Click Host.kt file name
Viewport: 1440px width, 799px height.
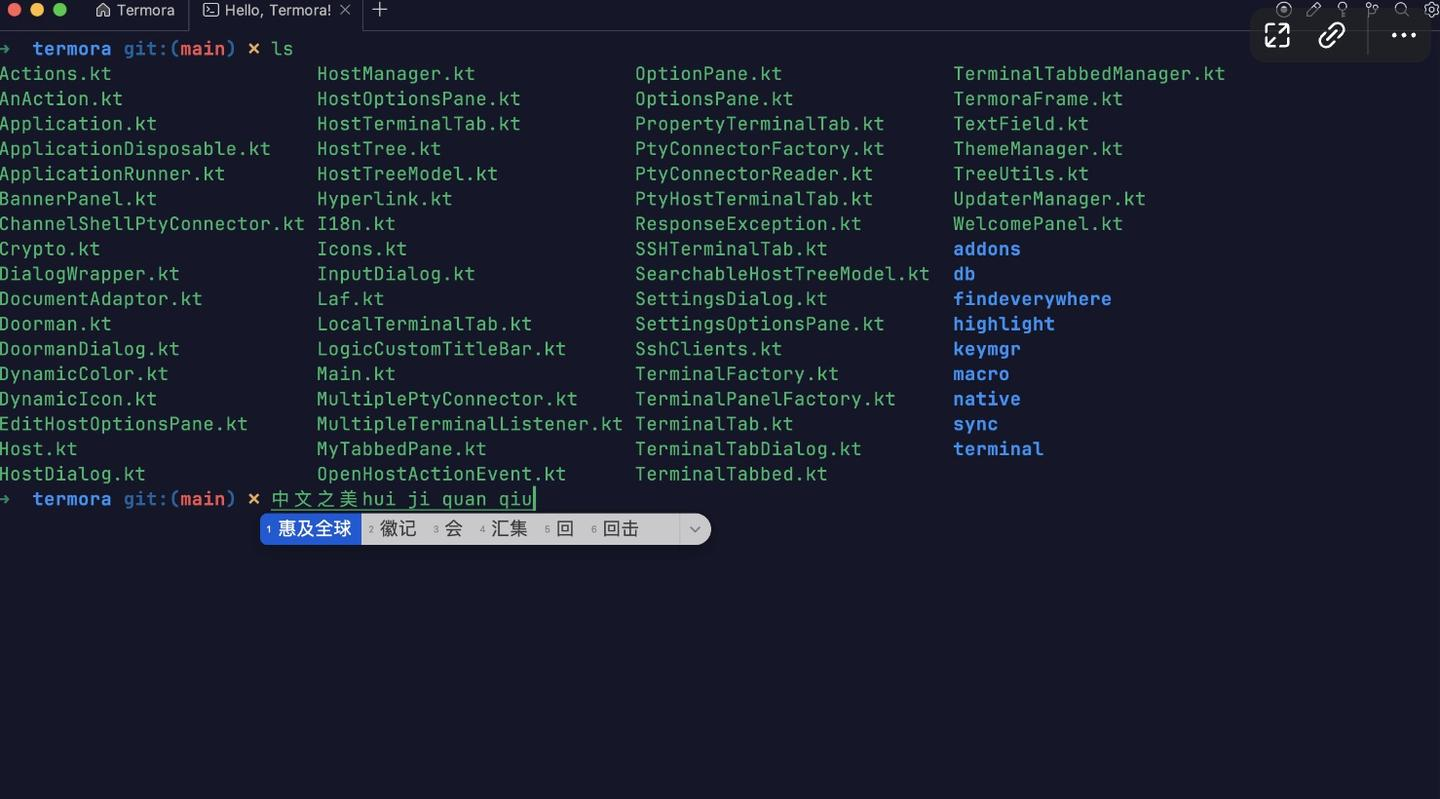(39, 449)
